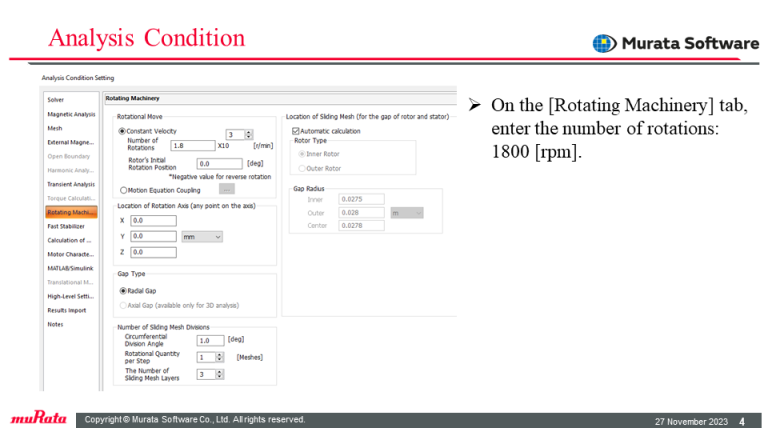Adjust the Number of Sliding Mesh Layers stepper
The height and width of the screenshot is (432, 768).
click(219, 374)
